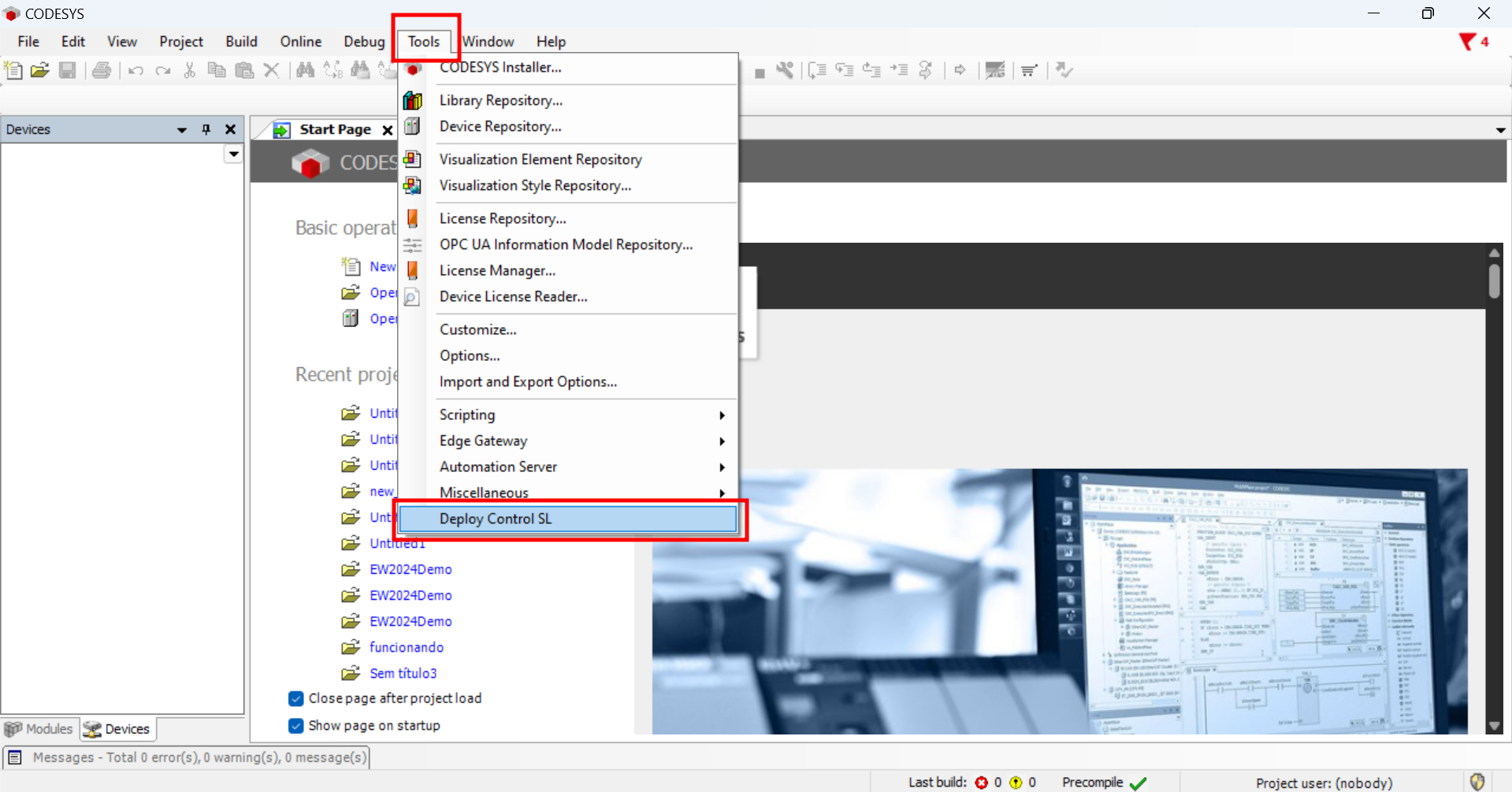Open the Options menu entry
The image size is (1512, 792).
[567, 355]
